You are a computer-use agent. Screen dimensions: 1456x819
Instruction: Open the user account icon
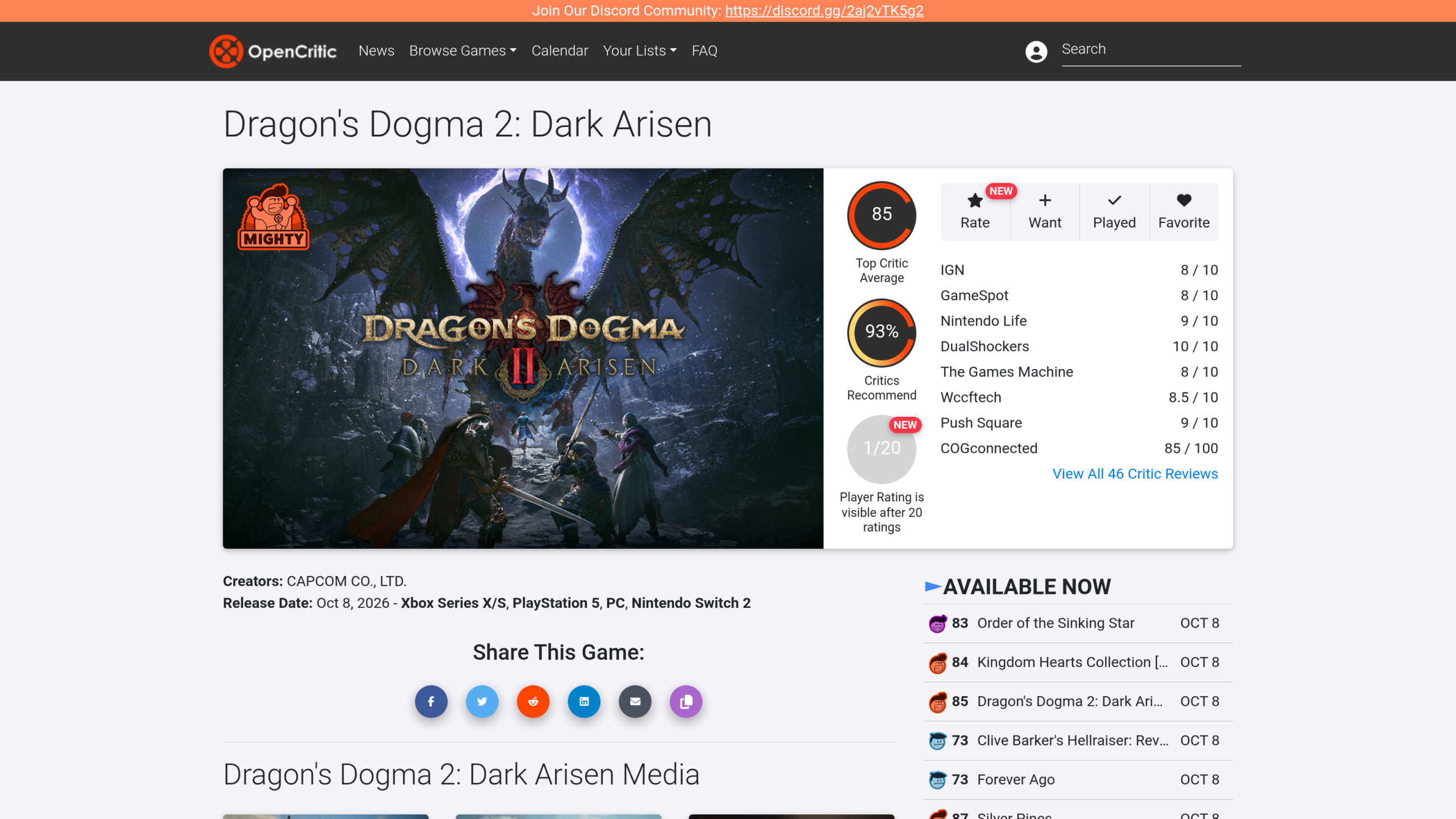pos(1036,51)
